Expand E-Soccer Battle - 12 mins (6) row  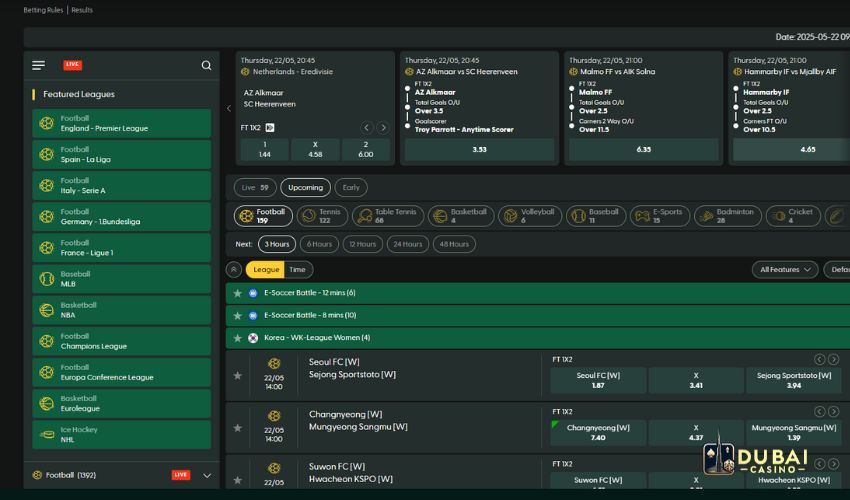tap(538, 293)
